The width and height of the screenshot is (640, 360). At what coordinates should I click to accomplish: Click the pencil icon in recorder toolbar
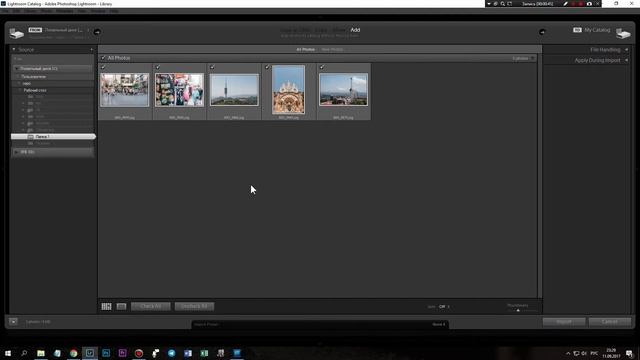pyautogui.click(x=565, y=4)
